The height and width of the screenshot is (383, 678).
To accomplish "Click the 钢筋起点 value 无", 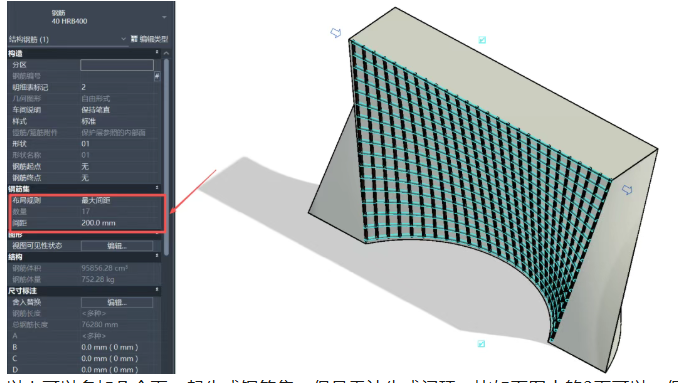I will click(x=85, y=166).
